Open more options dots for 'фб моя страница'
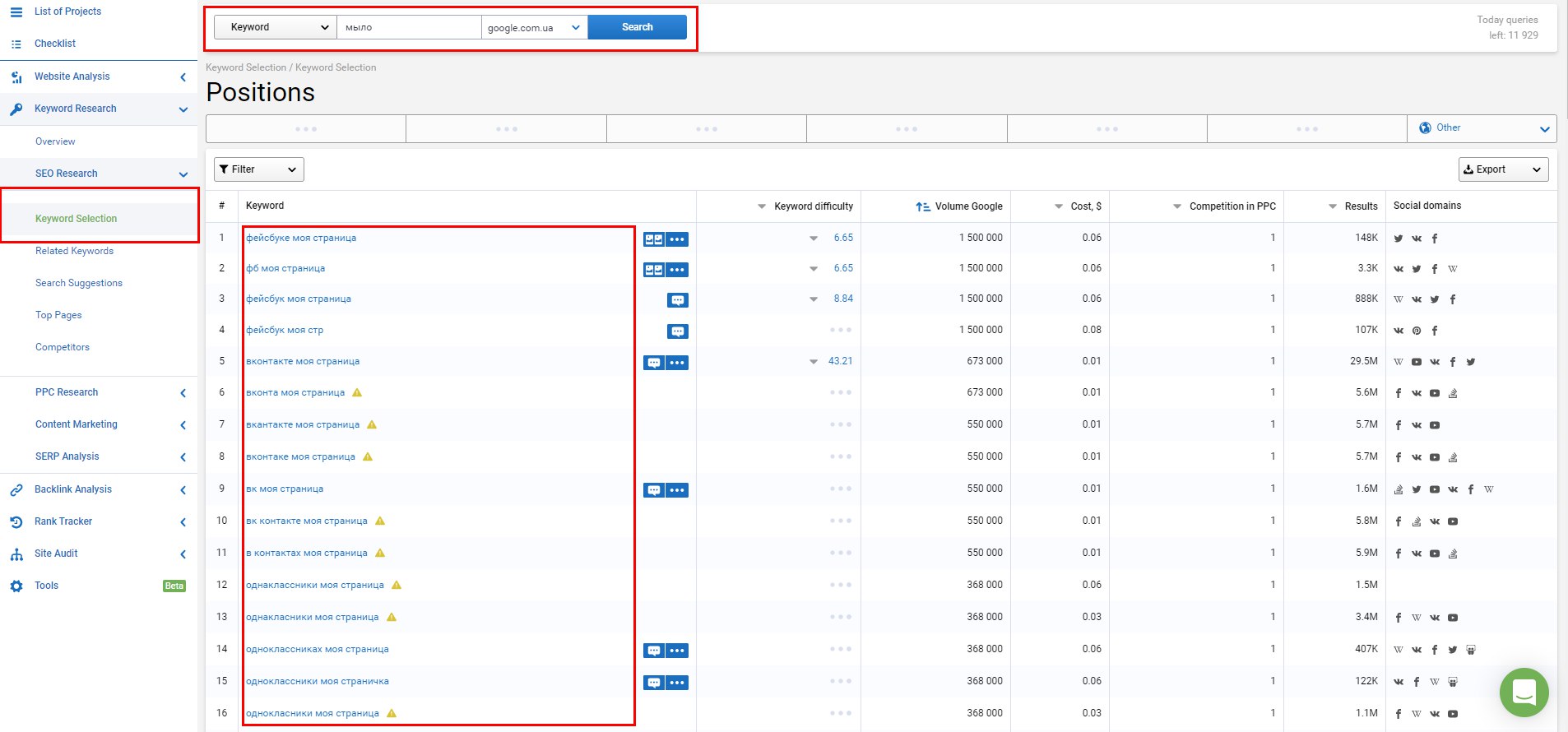1568x732 pixels. point(677,270)
